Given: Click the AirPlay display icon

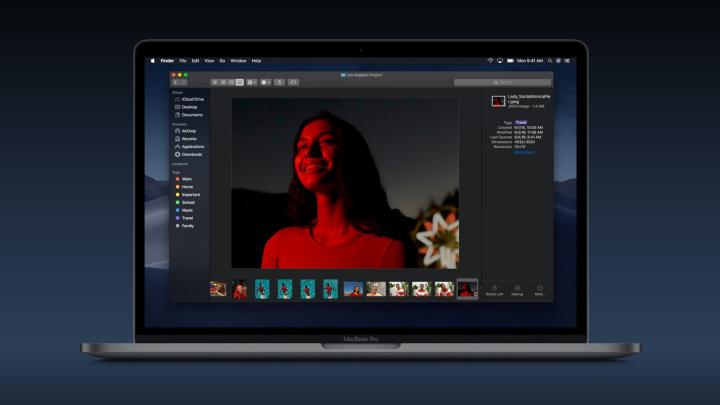Looking at the screenshot, I should [500, 61].
